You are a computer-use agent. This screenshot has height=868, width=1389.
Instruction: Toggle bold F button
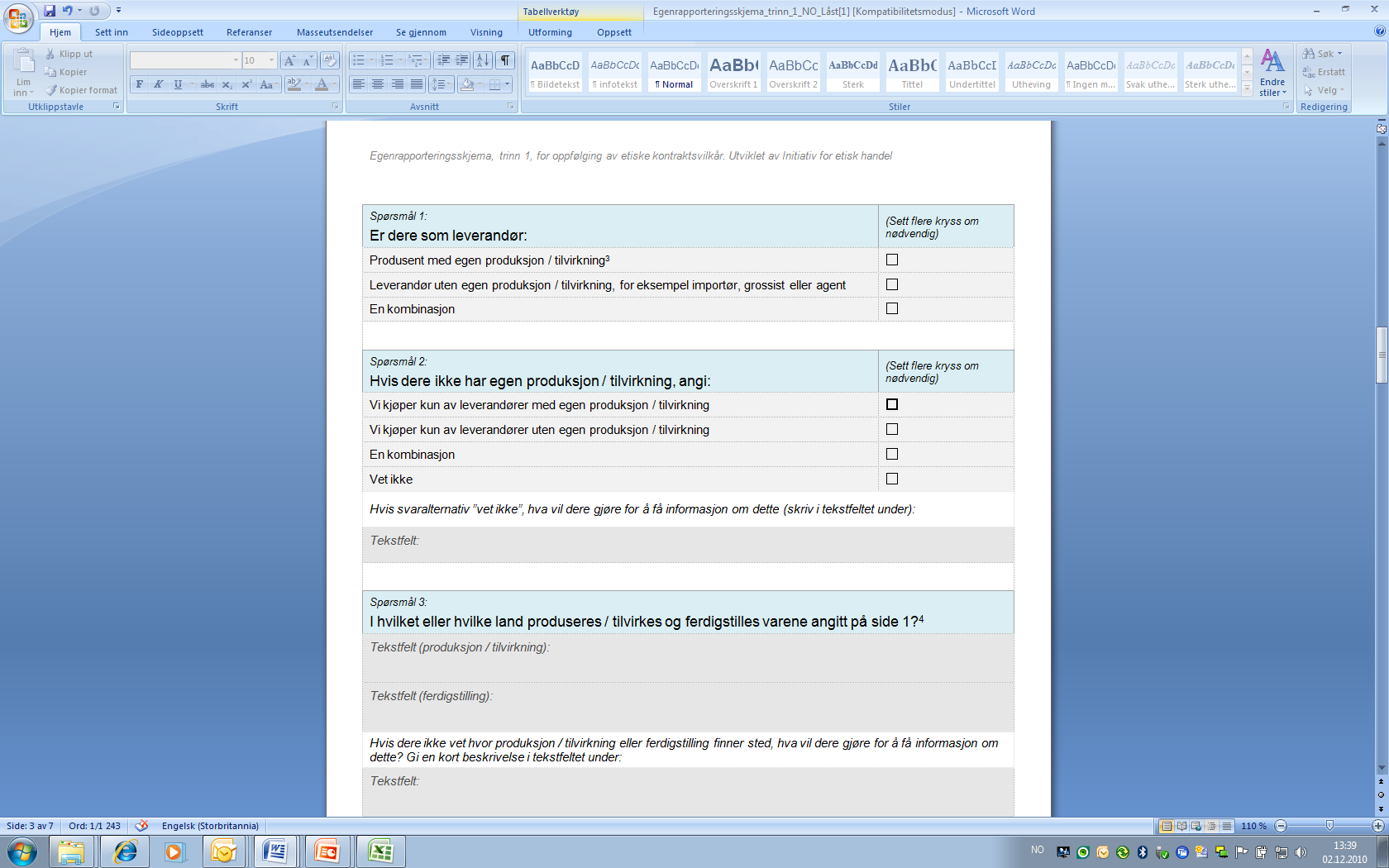140,84
